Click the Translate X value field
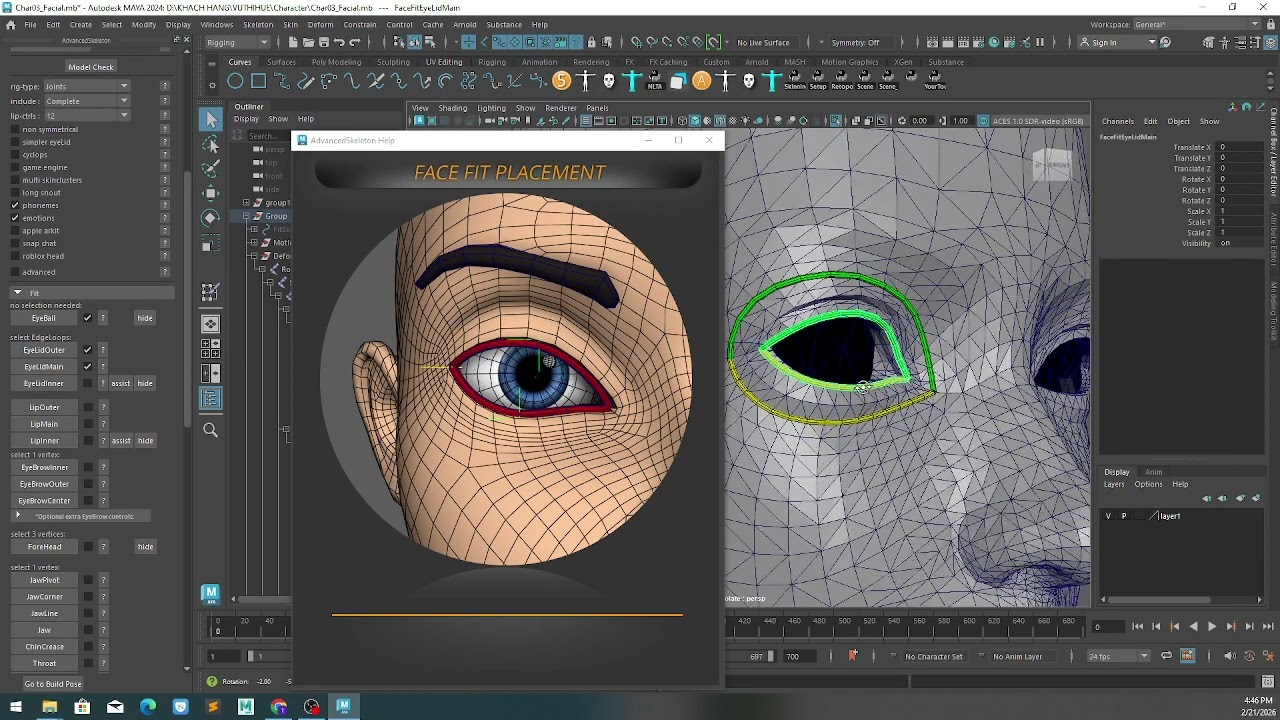 pos(1240,147)
